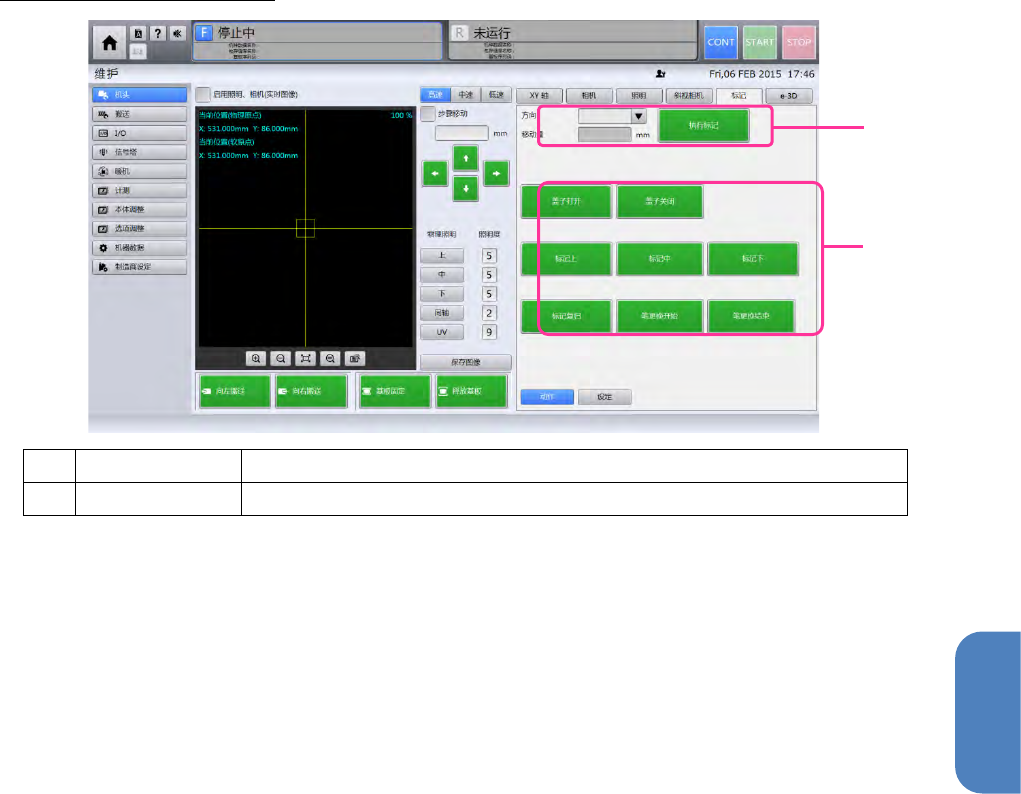Click the 笔更换开始 pen change start button
Viewport: 1021px width, 794px height.
tap(660, 316)
